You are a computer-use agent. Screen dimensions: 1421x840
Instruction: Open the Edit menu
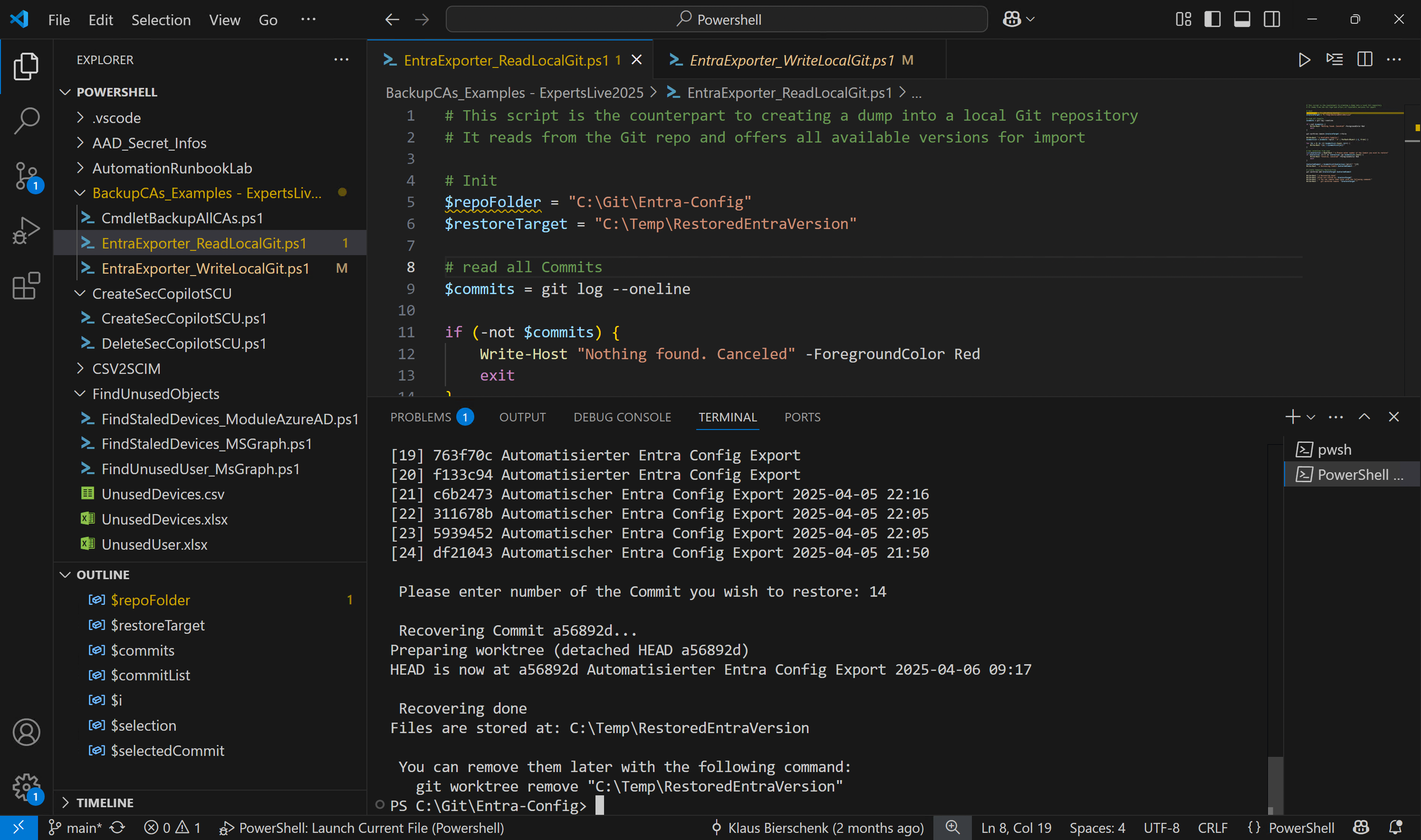tap(101, 20)
